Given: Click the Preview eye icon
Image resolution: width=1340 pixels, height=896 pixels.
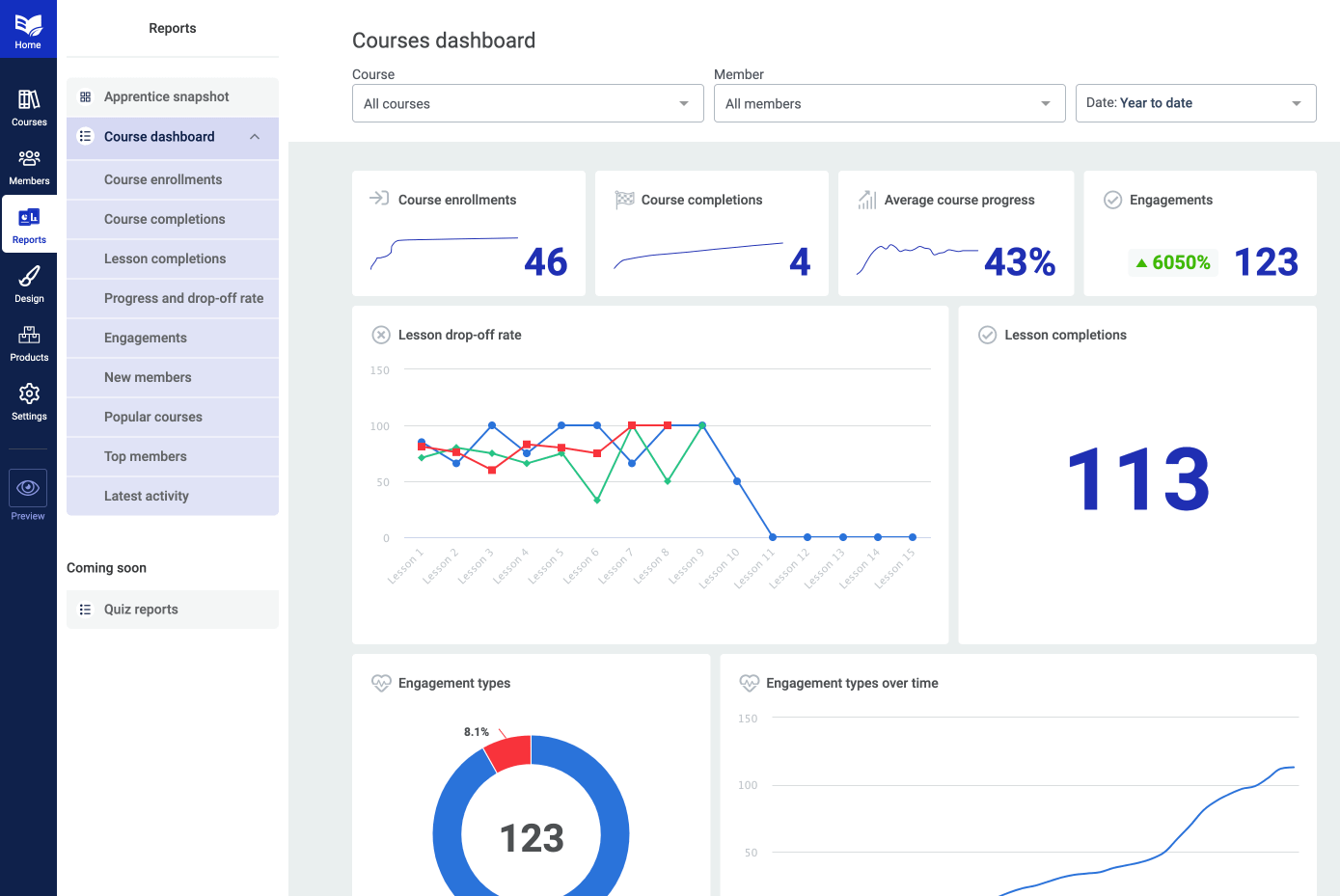Looking at the screenshot, I should click(27, 488).
